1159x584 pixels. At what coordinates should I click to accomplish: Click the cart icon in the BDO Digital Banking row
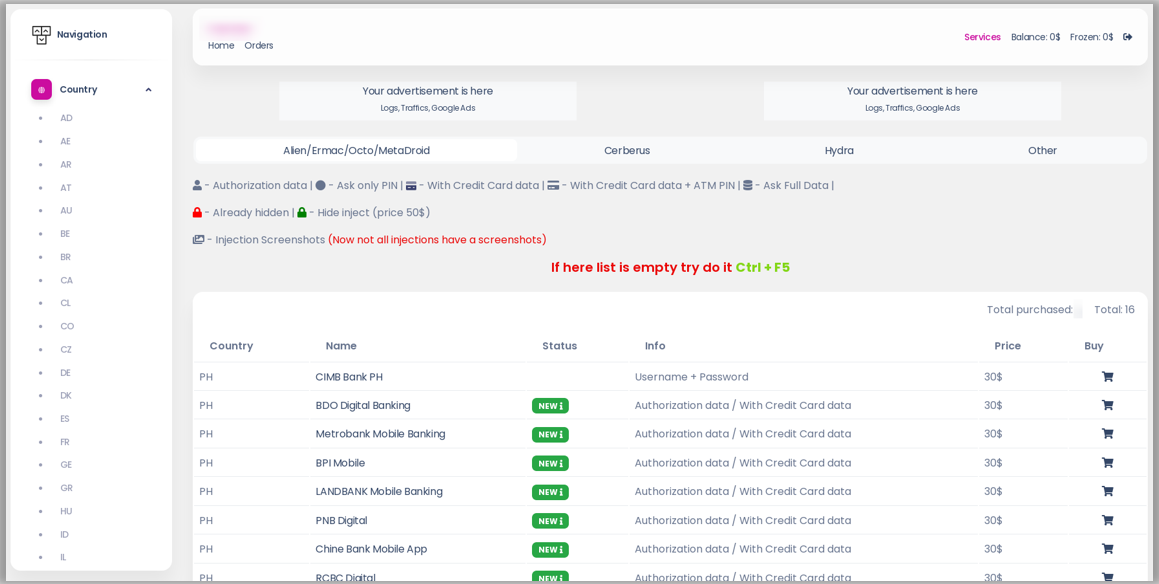point(1107,405)
